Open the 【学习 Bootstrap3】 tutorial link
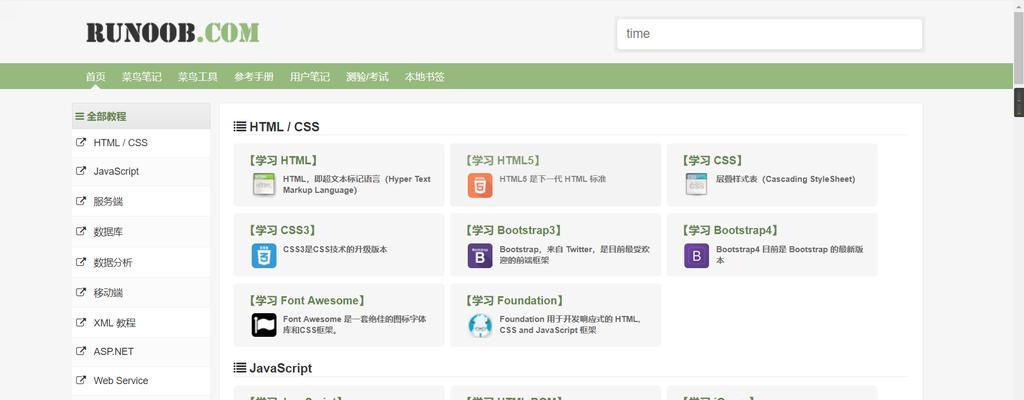 click(x=513, y=230)
